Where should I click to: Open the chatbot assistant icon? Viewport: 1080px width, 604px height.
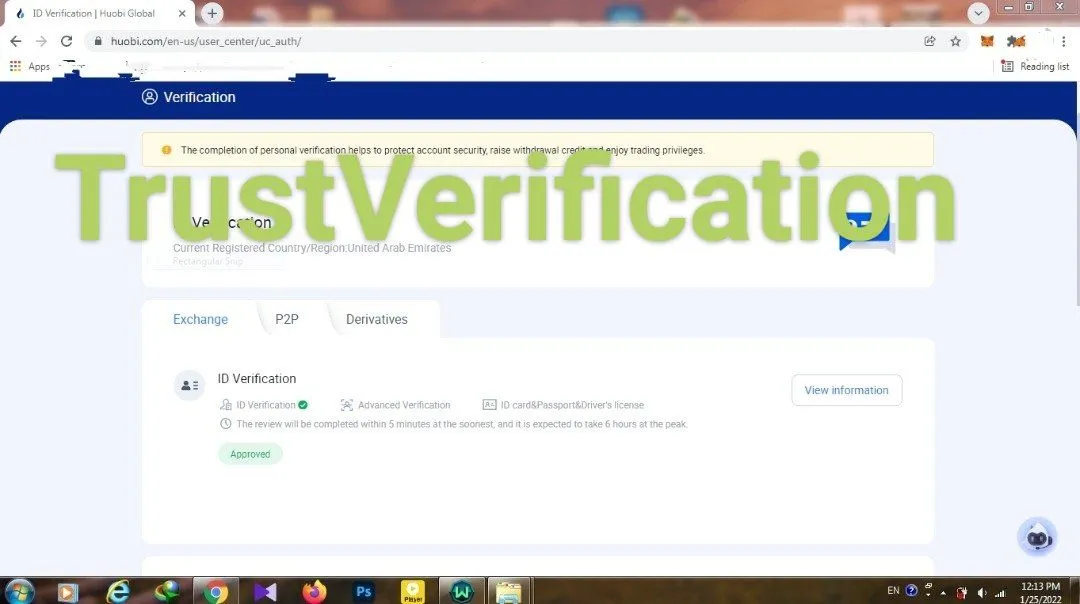tap(1037, 537)
